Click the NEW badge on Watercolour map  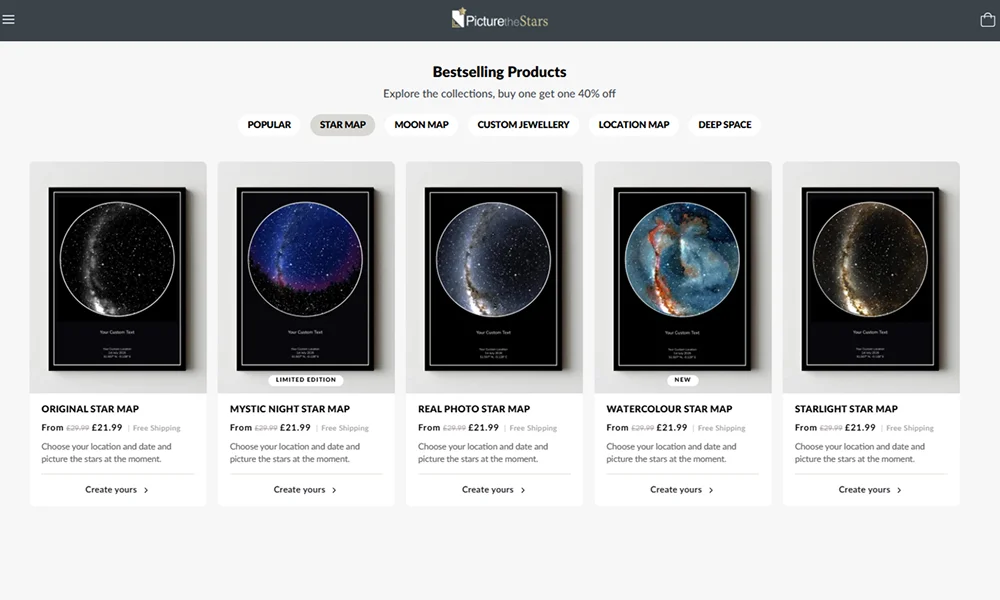[682, 380]
